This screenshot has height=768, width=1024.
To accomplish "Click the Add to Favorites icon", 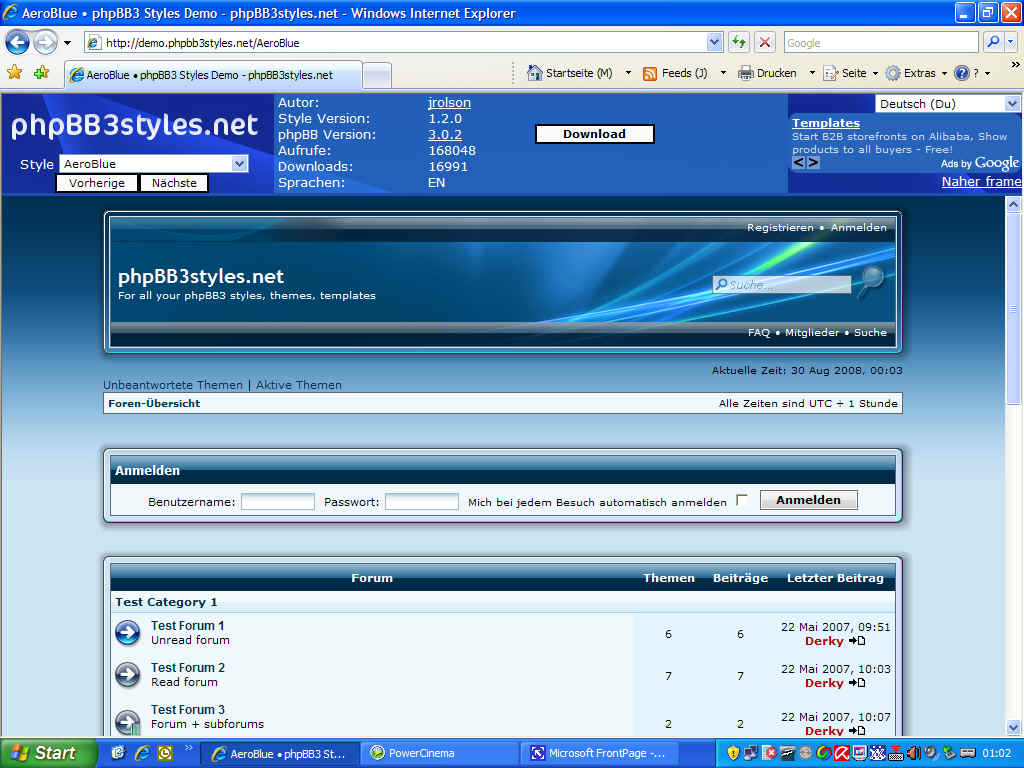I will [41, 73].
